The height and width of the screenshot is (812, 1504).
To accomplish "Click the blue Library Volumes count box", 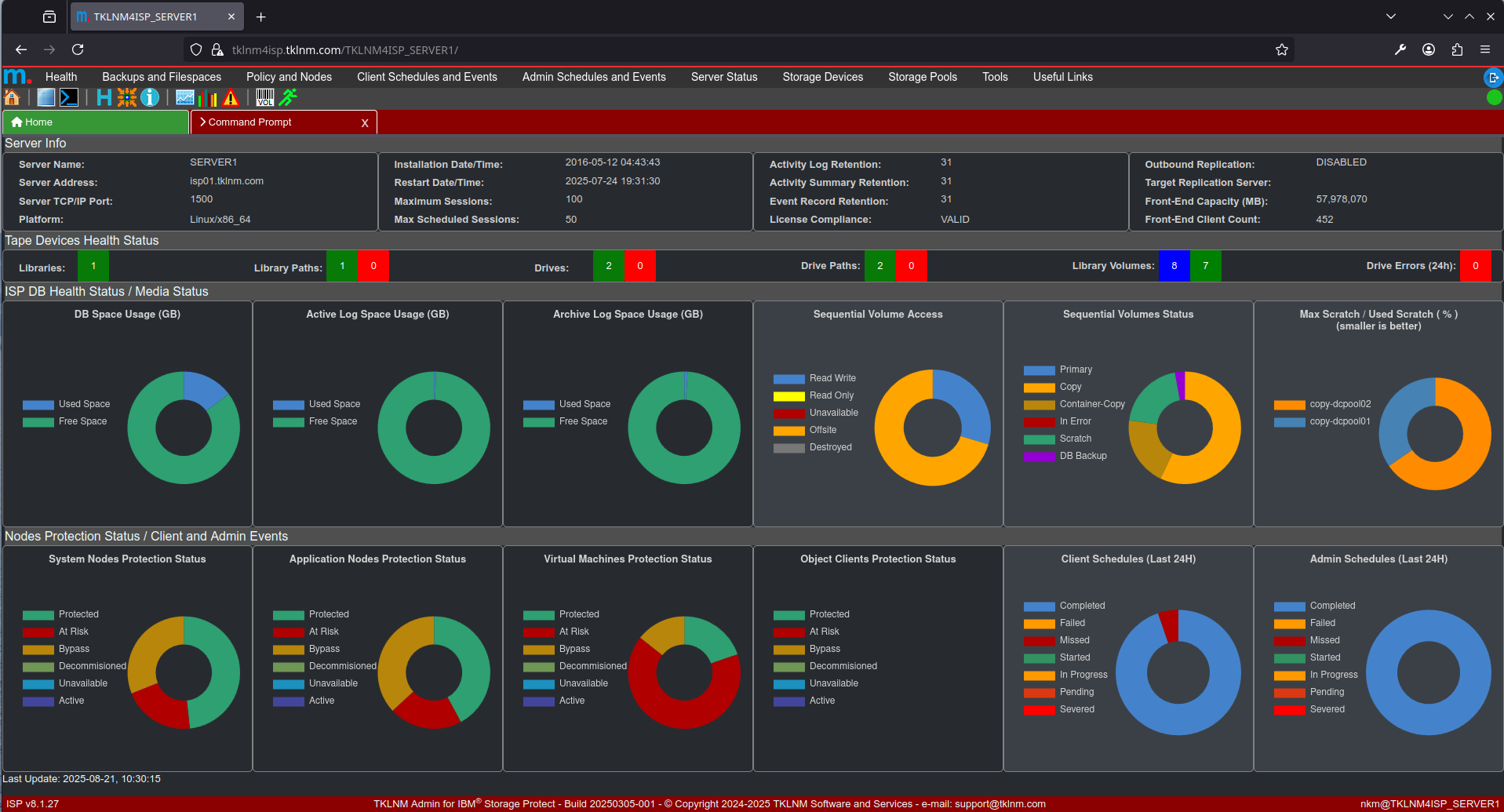I will click(x=1174, y=266).
